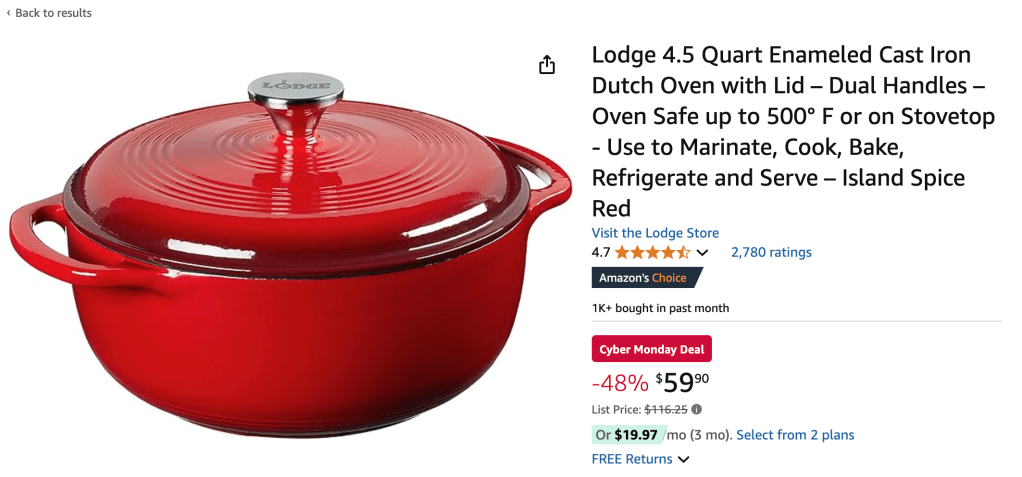Click the -48% discount label

tap(620, 384)
